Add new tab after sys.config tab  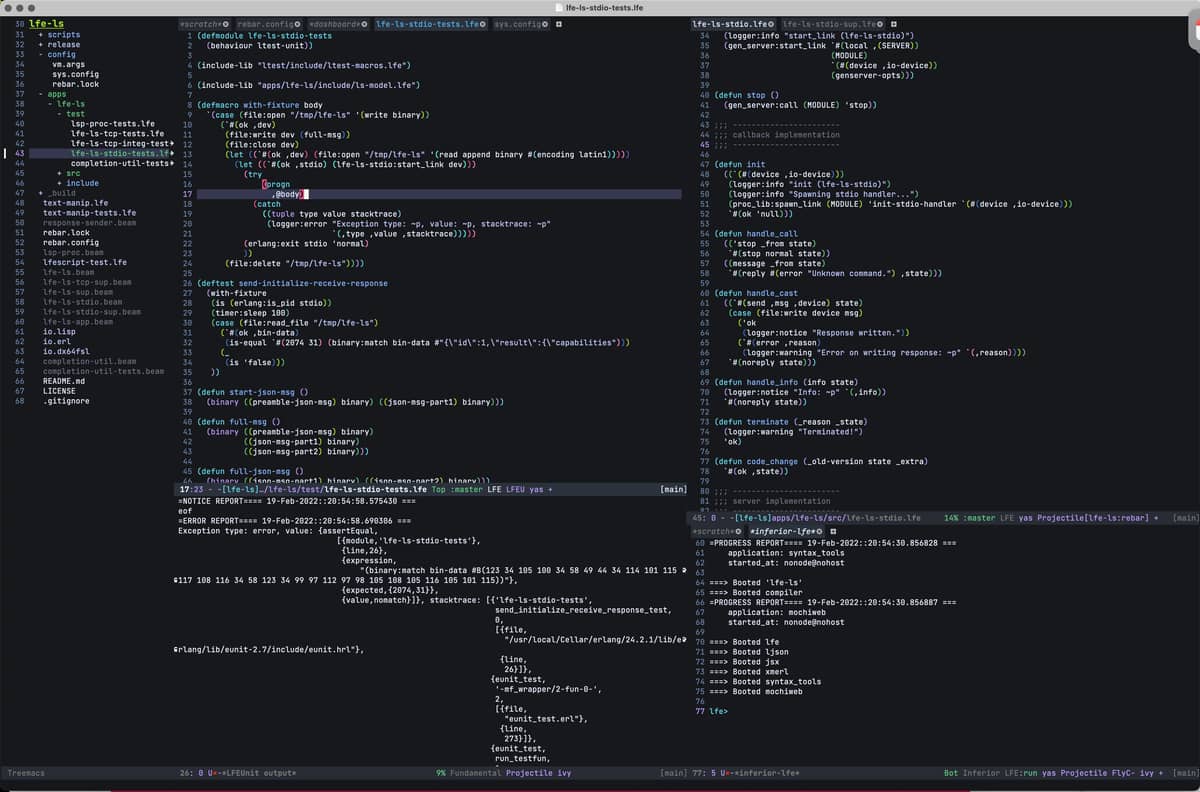(559, 23)
